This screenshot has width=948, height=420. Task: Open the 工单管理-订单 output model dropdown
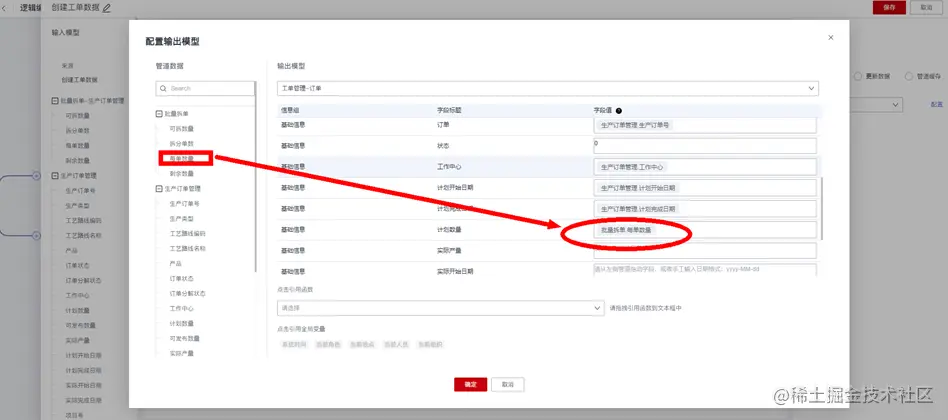tap(548, 88)
